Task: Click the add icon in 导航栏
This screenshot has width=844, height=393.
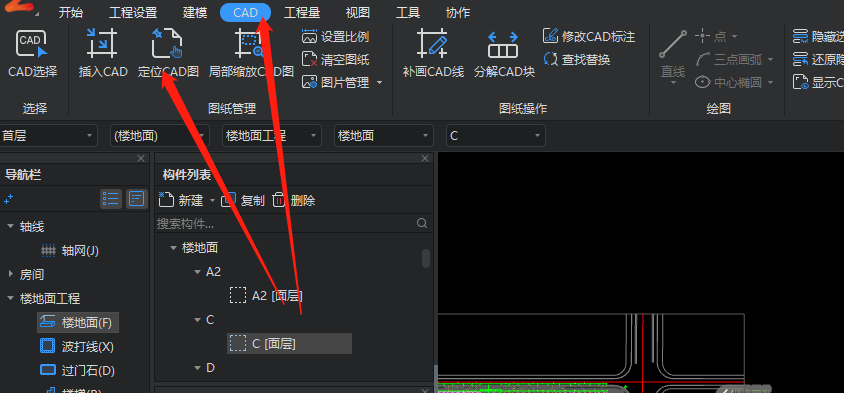Action: [8, 199]
